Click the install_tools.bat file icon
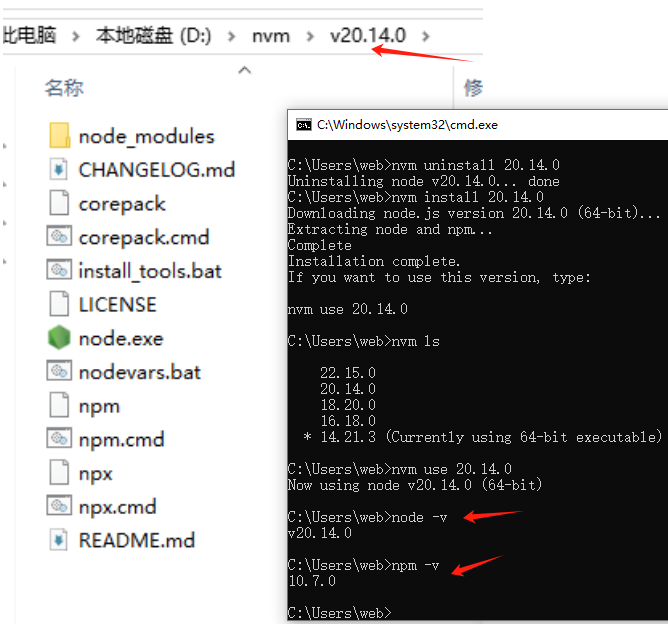Image resolution: width=668 pixels, height=624 pixels. tap(59, 271)
